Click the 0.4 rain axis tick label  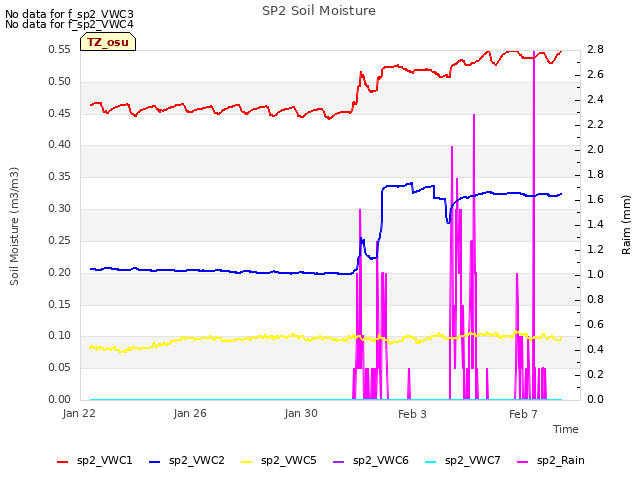595,349
